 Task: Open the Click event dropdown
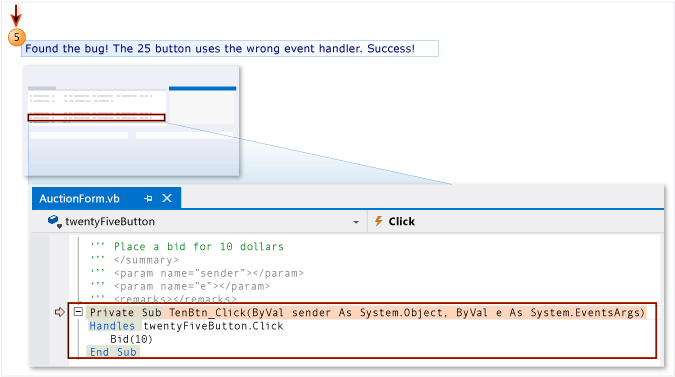[515, 221]
